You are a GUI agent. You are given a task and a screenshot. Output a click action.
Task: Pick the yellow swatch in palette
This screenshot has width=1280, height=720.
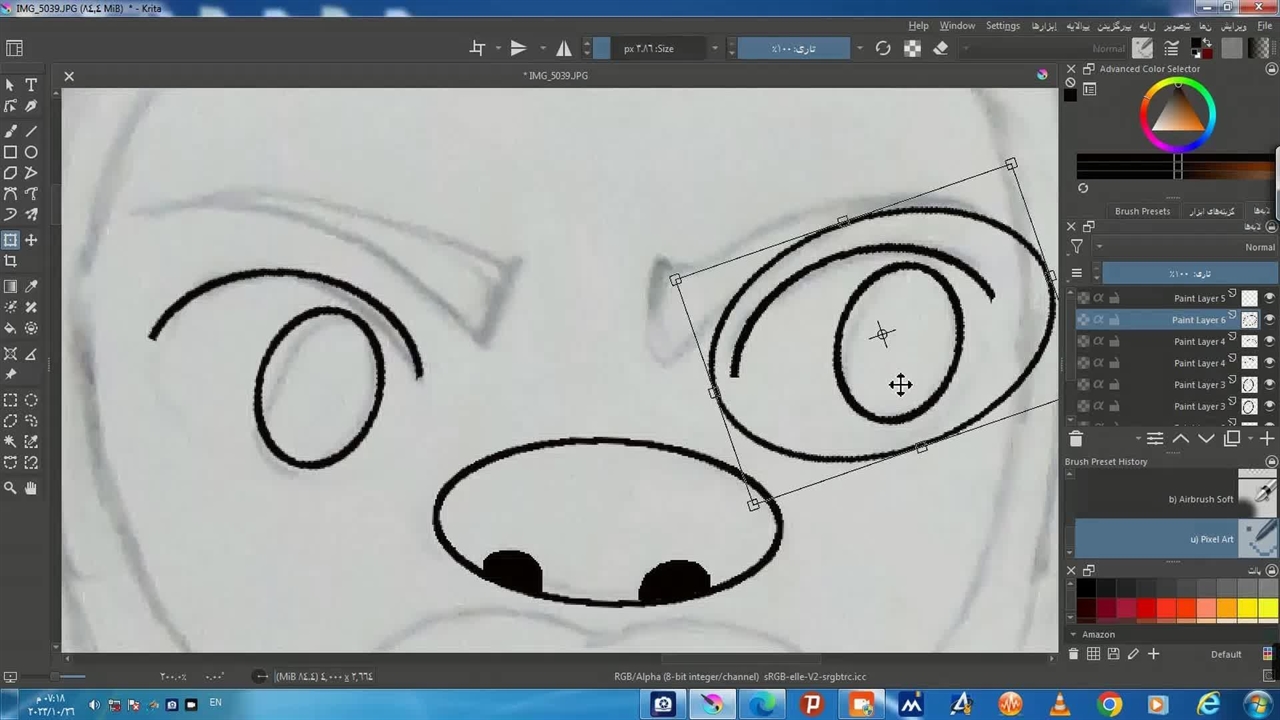(1247, 609)
